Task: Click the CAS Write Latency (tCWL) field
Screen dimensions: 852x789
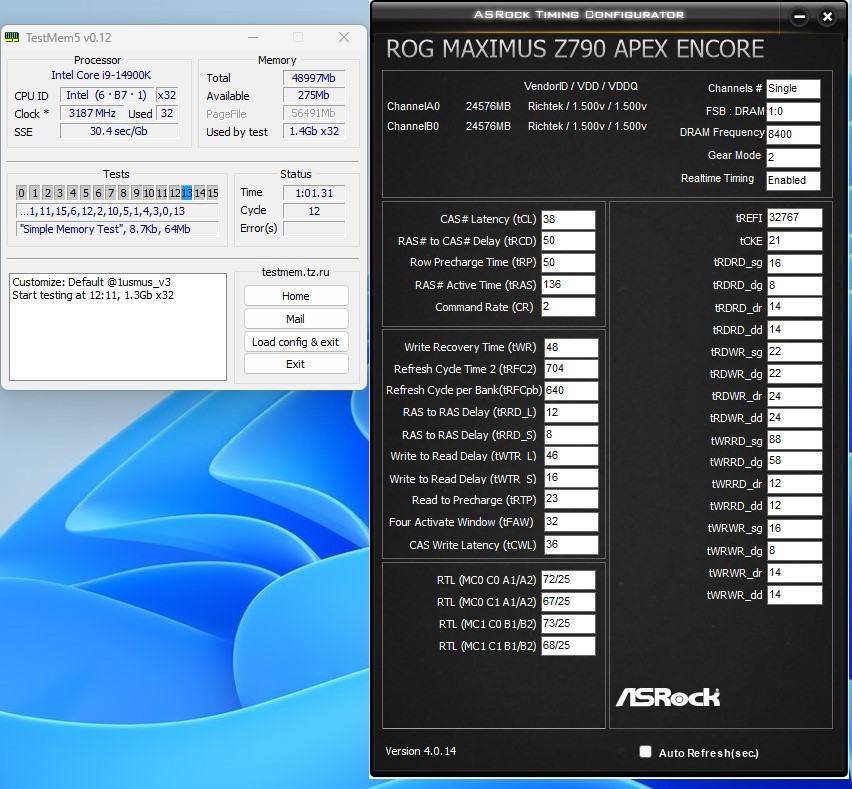Action: tap(571, 544)
